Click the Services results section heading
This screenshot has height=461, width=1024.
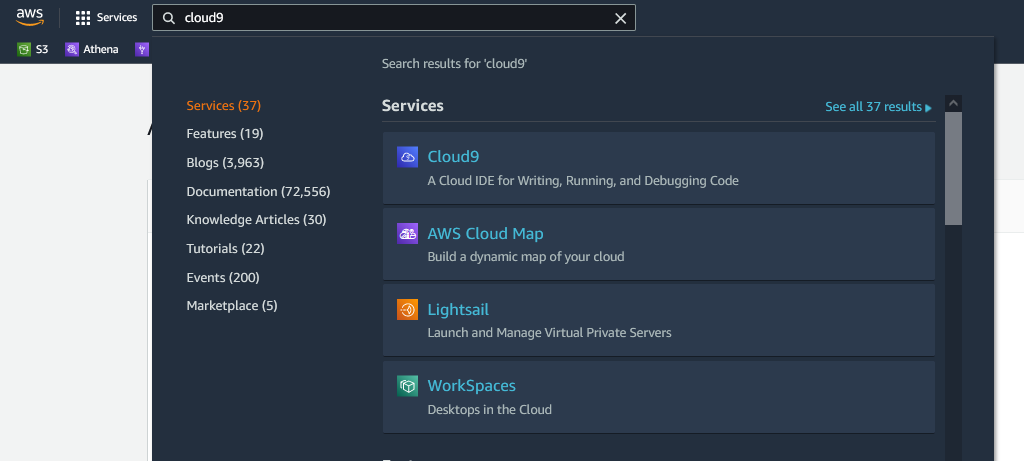coord(413,106)
